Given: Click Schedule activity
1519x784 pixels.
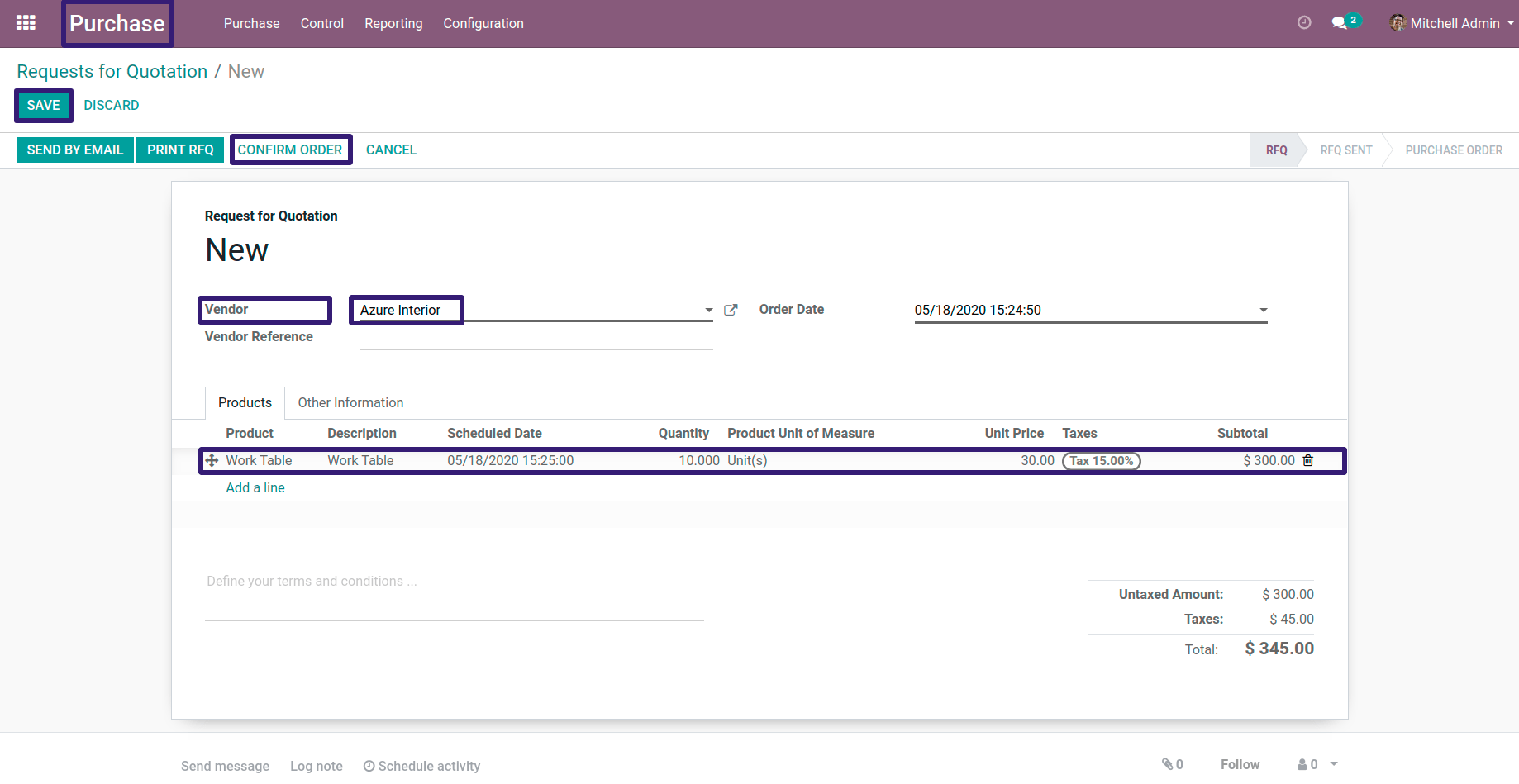Looking at the screenshot, I should (421, 766).
